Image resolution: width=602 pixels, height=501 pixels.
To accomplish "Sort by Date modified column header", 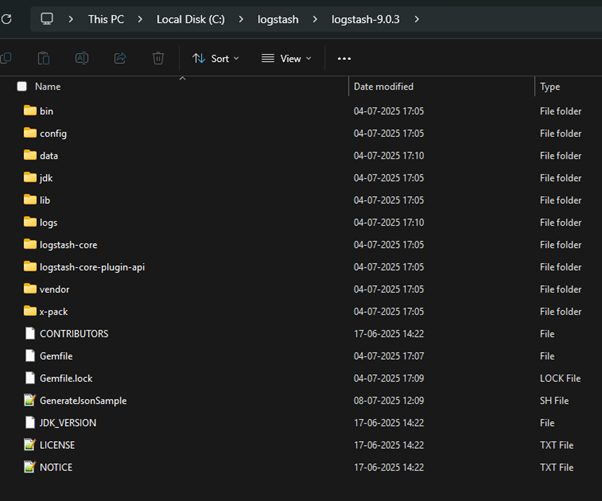I will (x=384, y=87).
